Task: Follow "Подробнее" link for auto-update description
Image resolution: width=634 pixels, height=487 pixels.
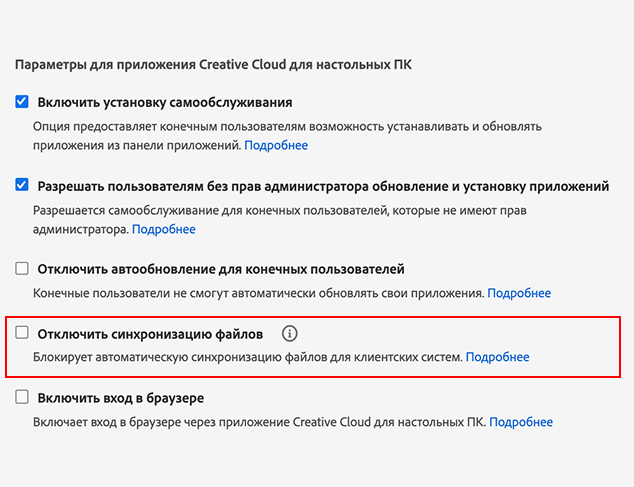Action: 519,293
